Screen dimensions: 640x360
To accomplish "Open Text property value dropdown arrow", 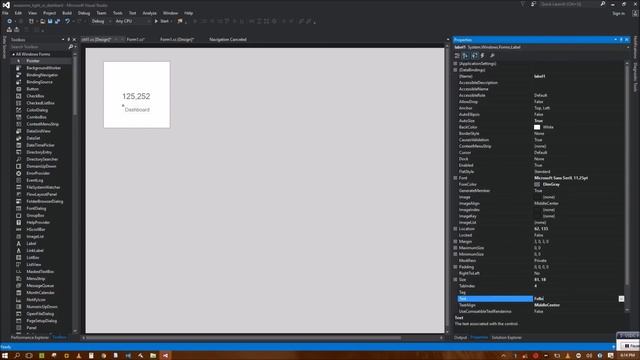I will 621,299.
